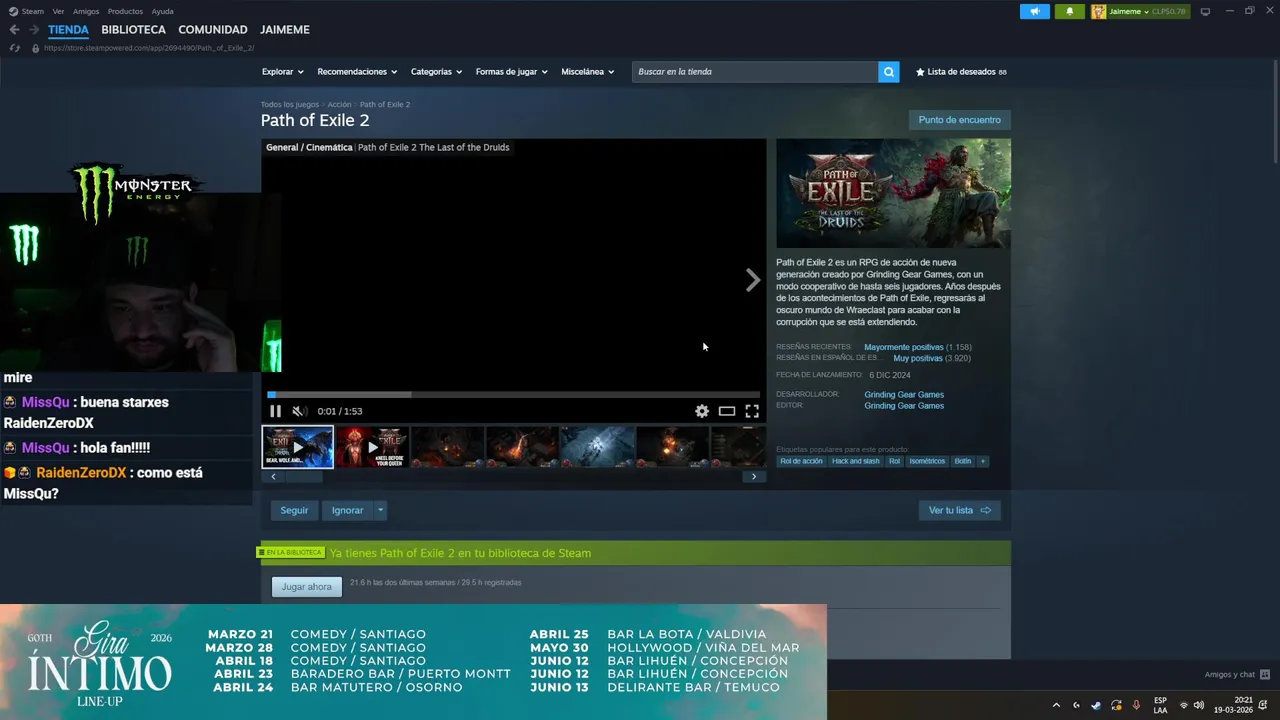Open the Rol de acción tag
The image size is (1280, 720).
point(801,461)
